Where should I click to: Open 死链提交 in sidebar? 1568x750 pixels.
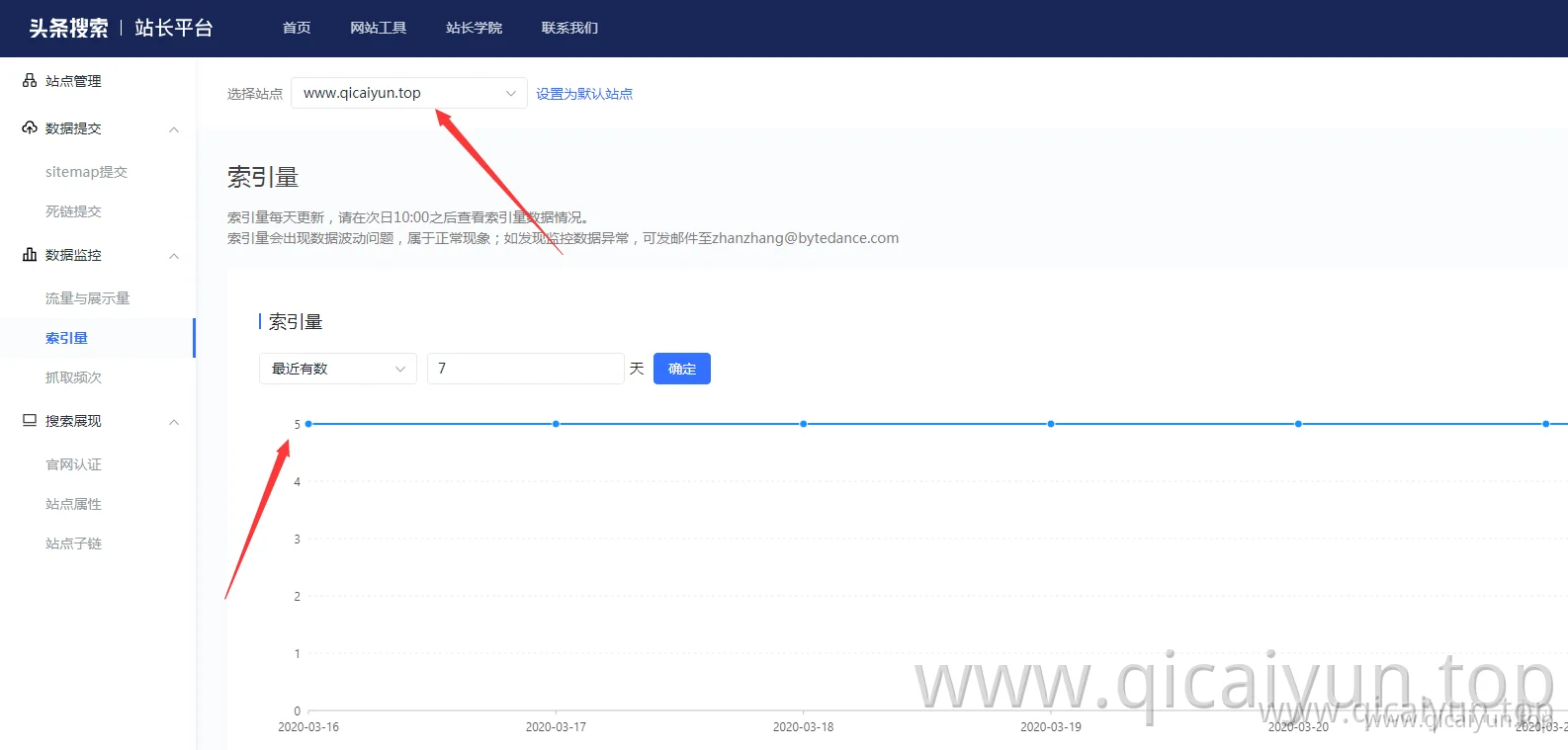point(73,211)
